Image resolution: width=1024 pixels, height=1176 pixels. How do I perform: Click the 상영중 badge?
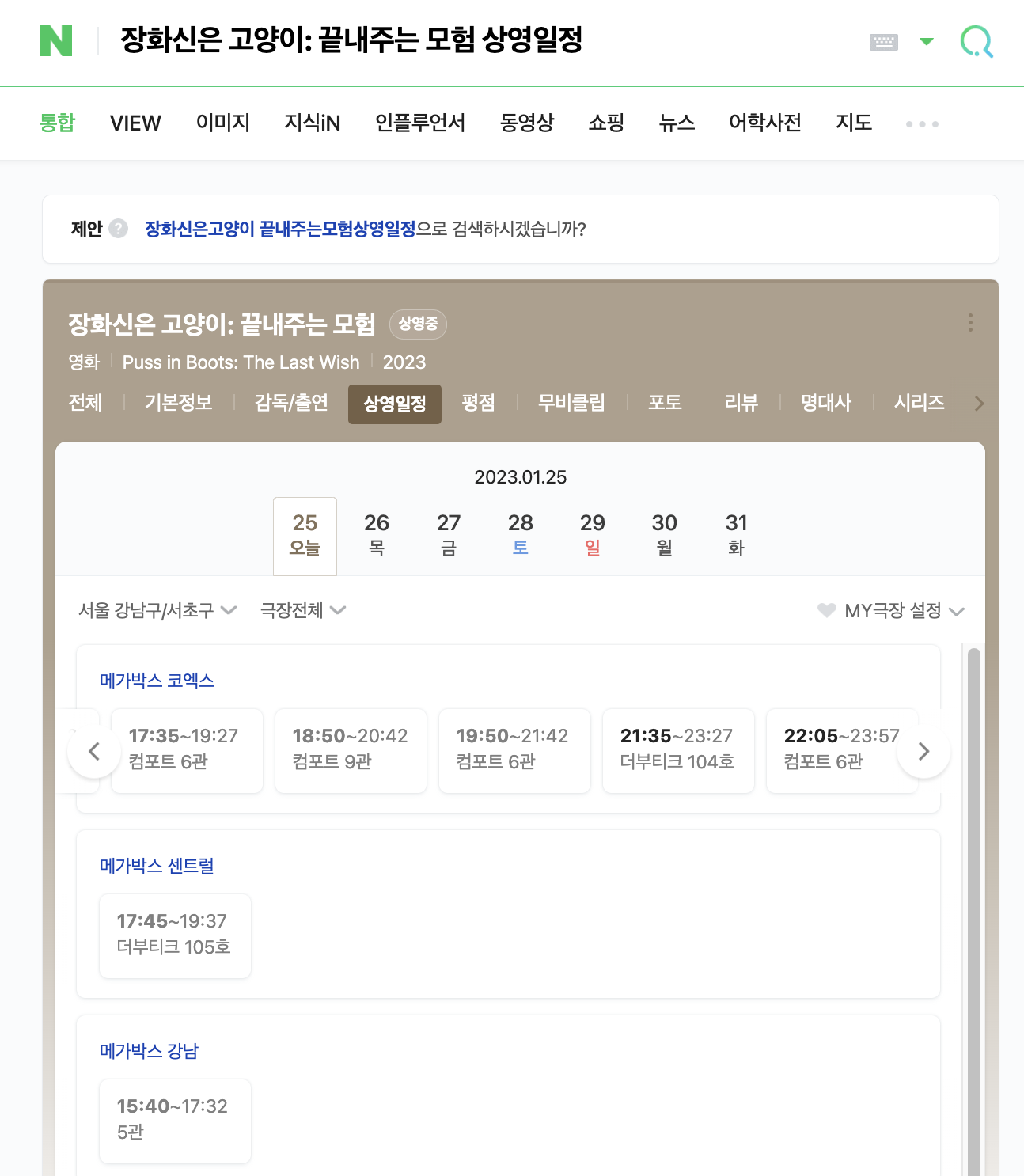pyautogui.click(x=418, y=324)
